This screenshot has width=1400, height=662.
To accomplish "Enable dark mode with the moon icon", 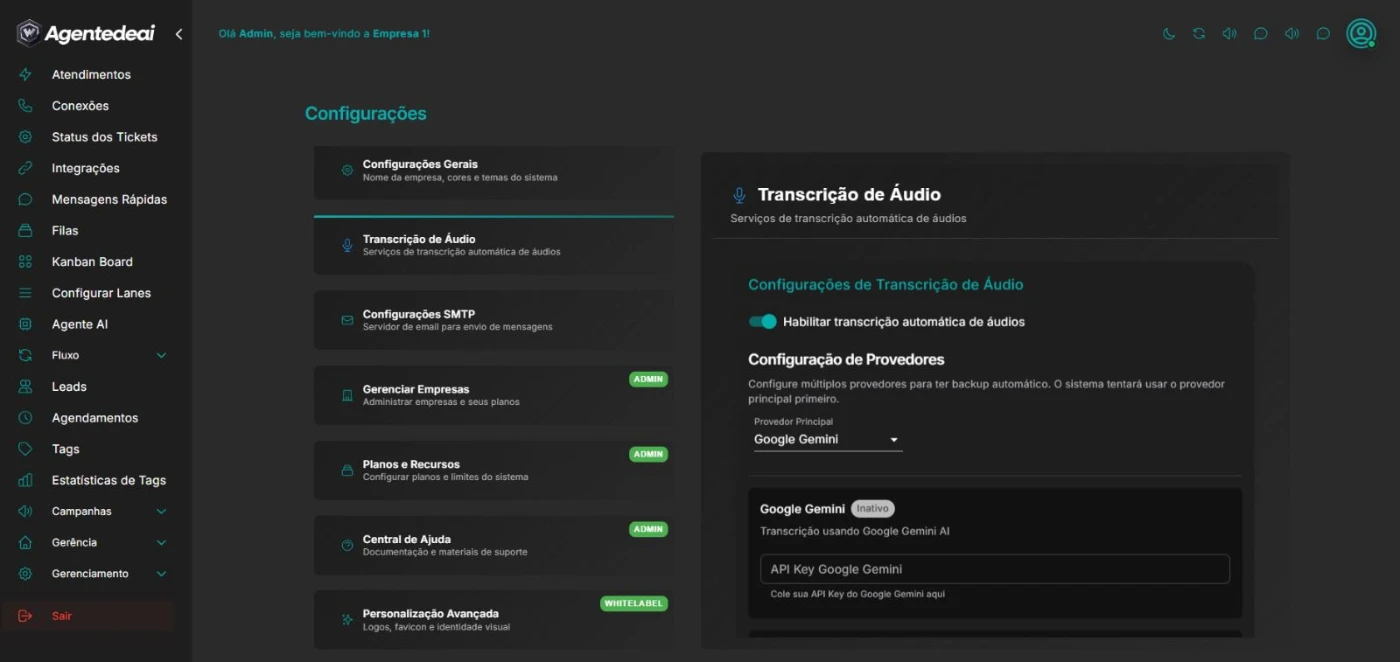I will pos(1168,33).
